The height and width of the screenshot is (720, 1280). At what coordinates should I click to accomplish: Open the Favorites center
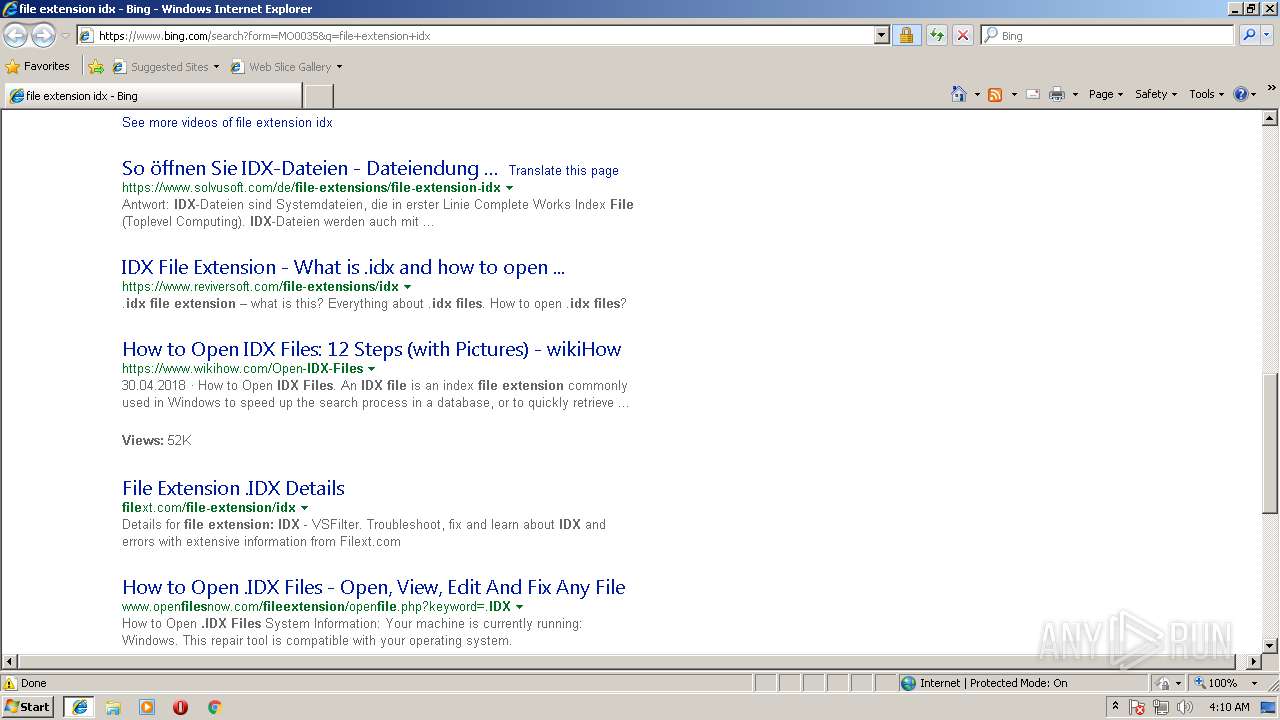pyautogui.click(x=38, y=66)
